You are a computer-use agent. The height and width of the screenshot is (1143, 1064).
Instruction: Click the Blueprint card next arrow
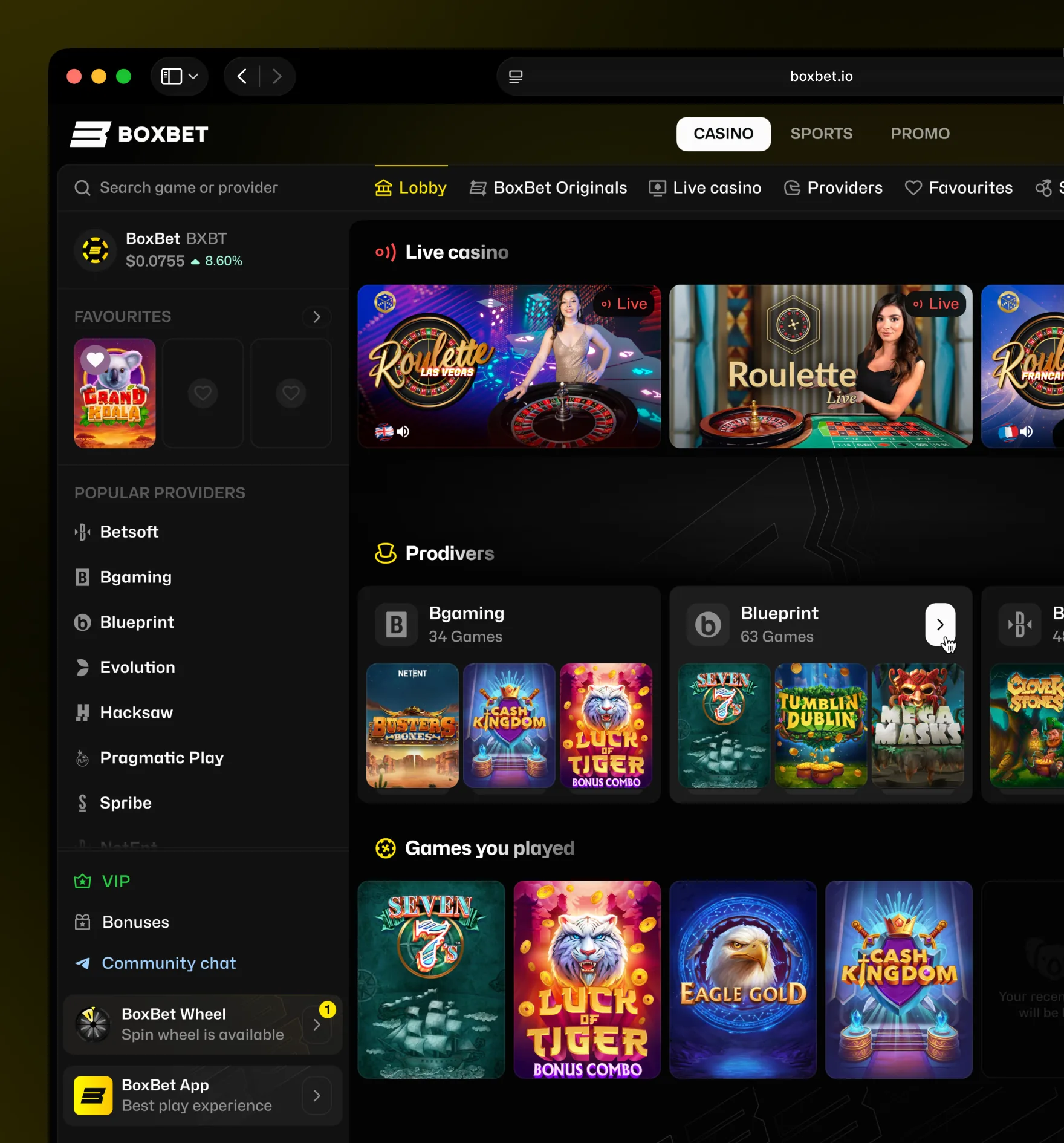coord(940,625)
